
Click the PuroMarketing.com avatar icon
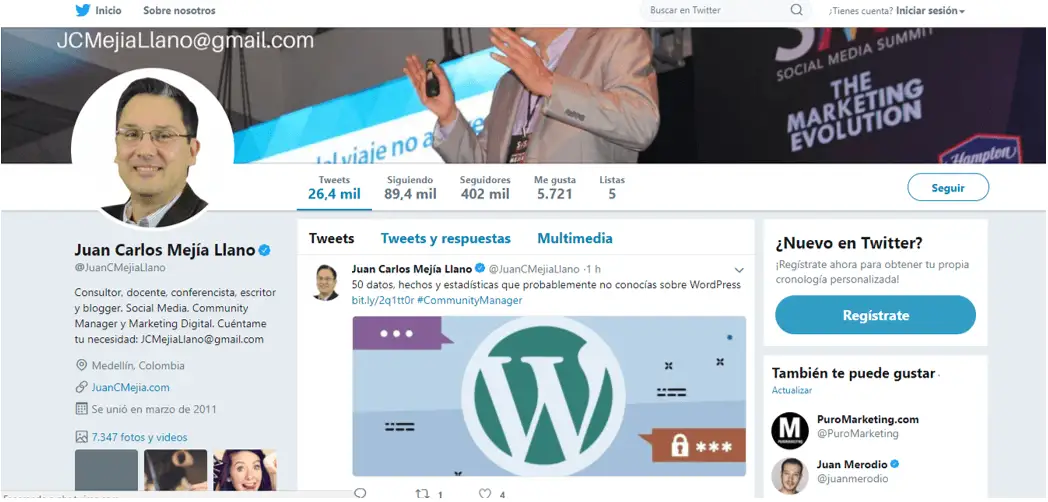tap(789, 430)
